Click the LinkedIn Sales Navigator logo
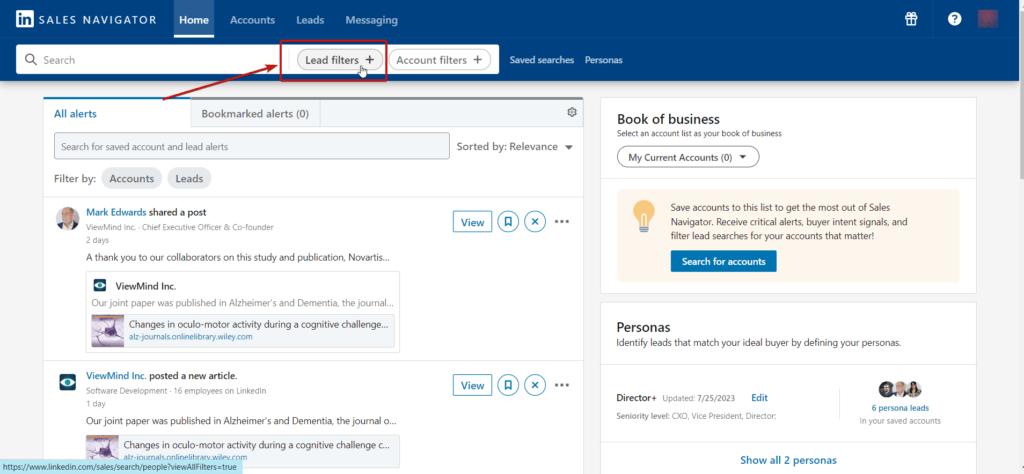The image size is (1024, 474). [x=86, y=20]
